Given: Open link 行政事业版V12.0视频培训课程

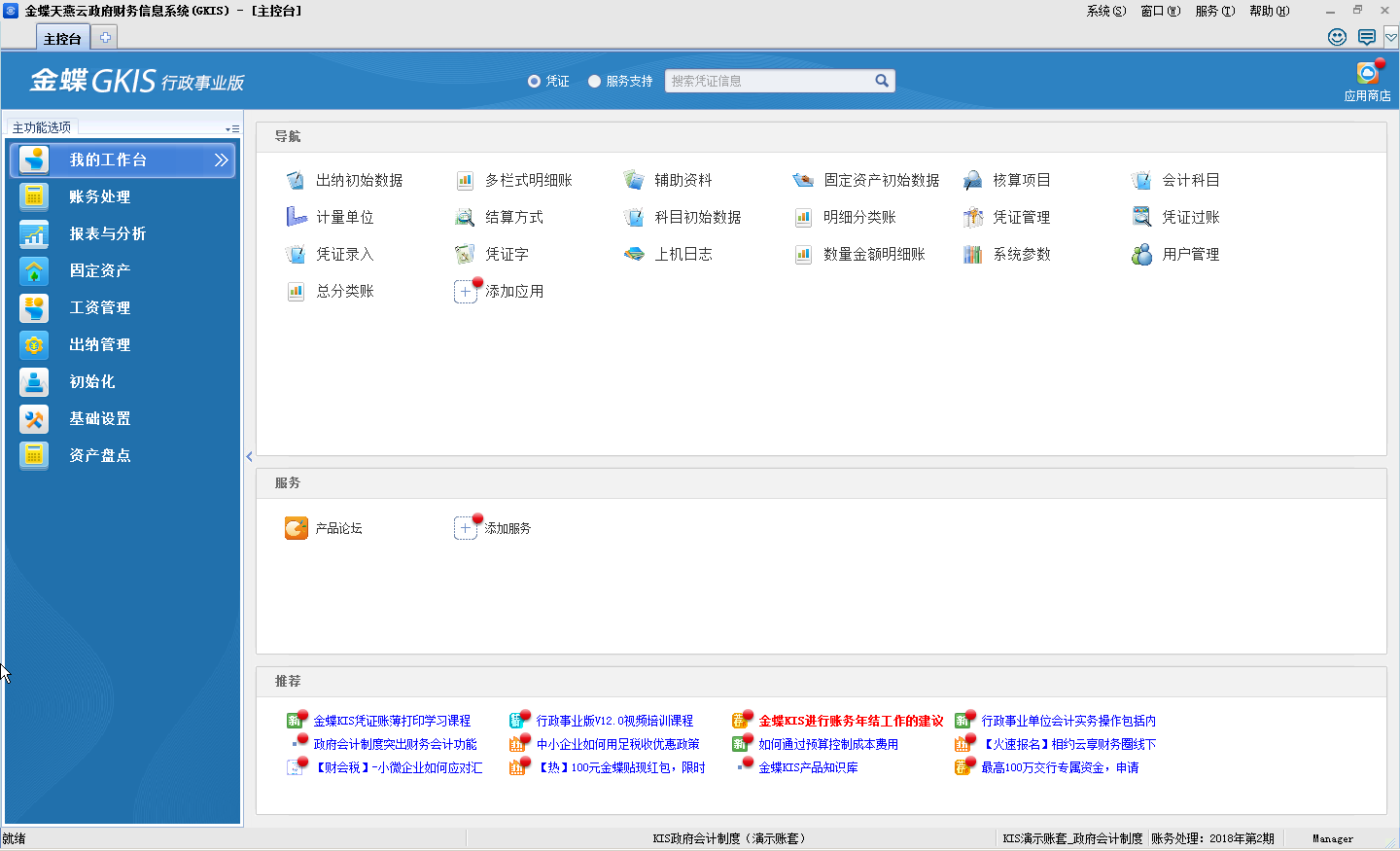Looking at the screenshot, I should (x=614, y=721).
